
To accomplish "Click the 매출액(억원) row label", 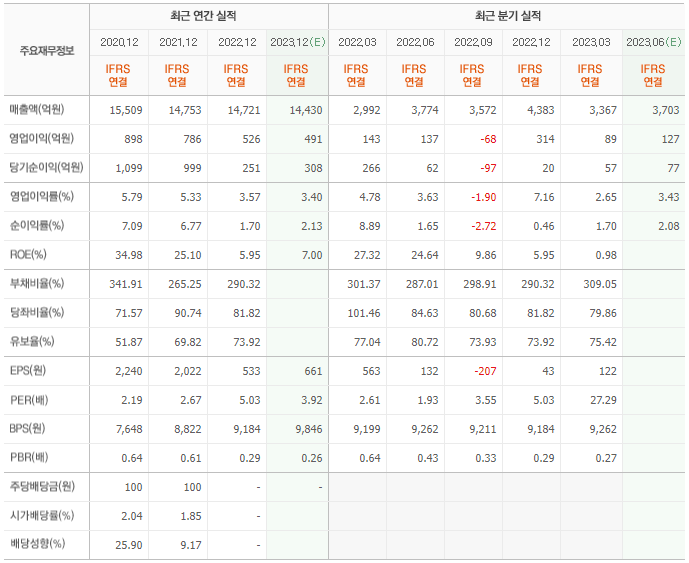I will (x=37, y=109).
